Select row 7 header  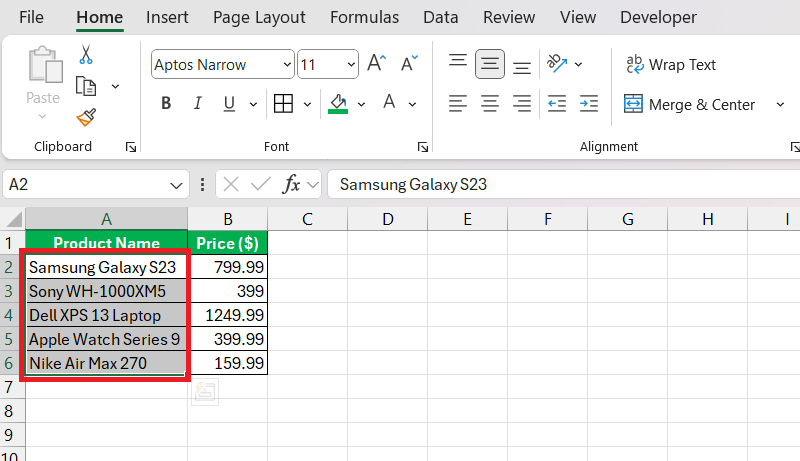12,387
